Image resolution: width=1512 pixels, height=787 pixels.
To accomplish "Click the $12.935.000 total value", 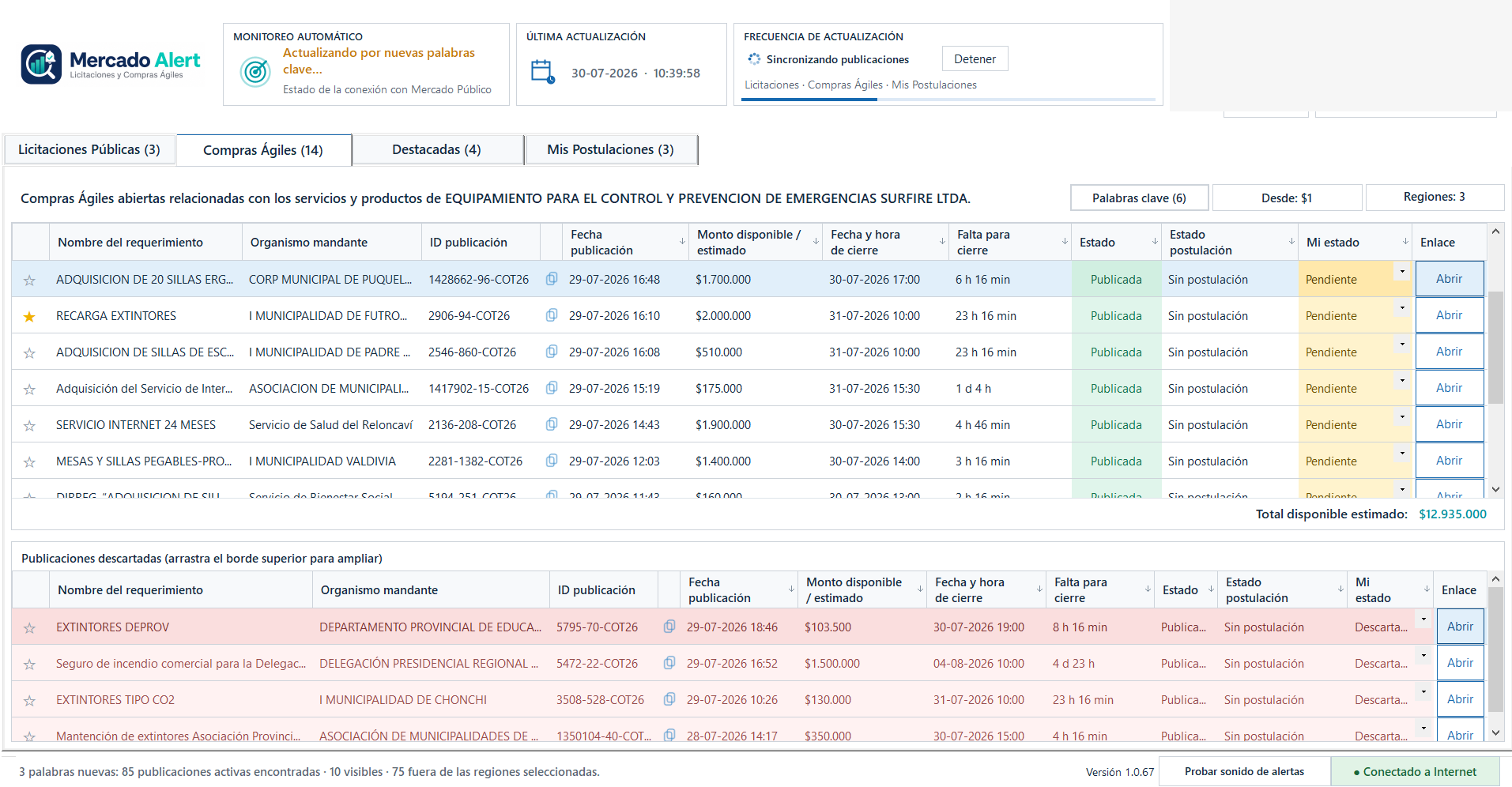I will coord(1453,514).
